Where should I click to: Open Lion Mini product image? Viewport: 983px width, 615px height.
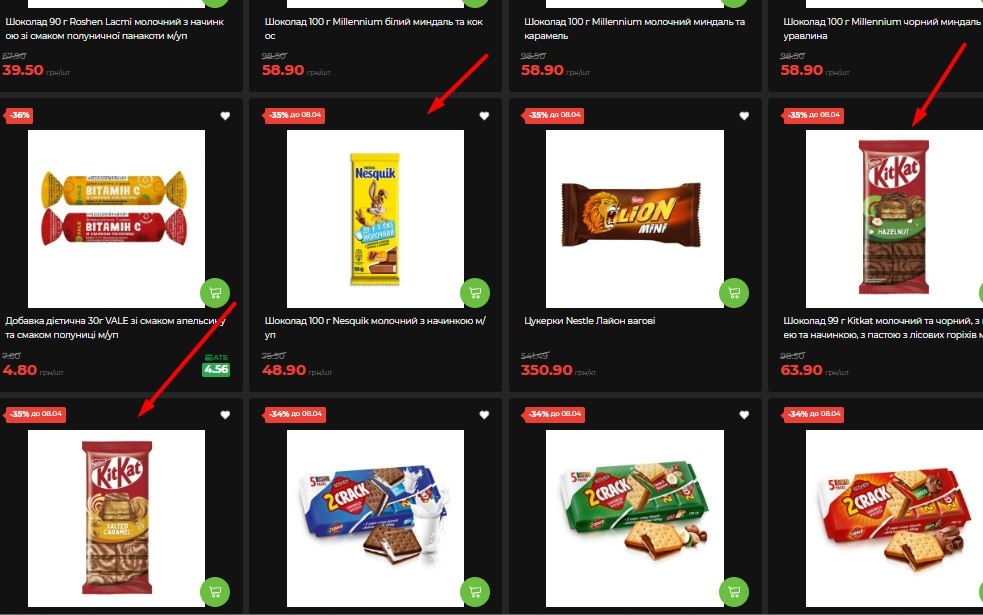634,219
